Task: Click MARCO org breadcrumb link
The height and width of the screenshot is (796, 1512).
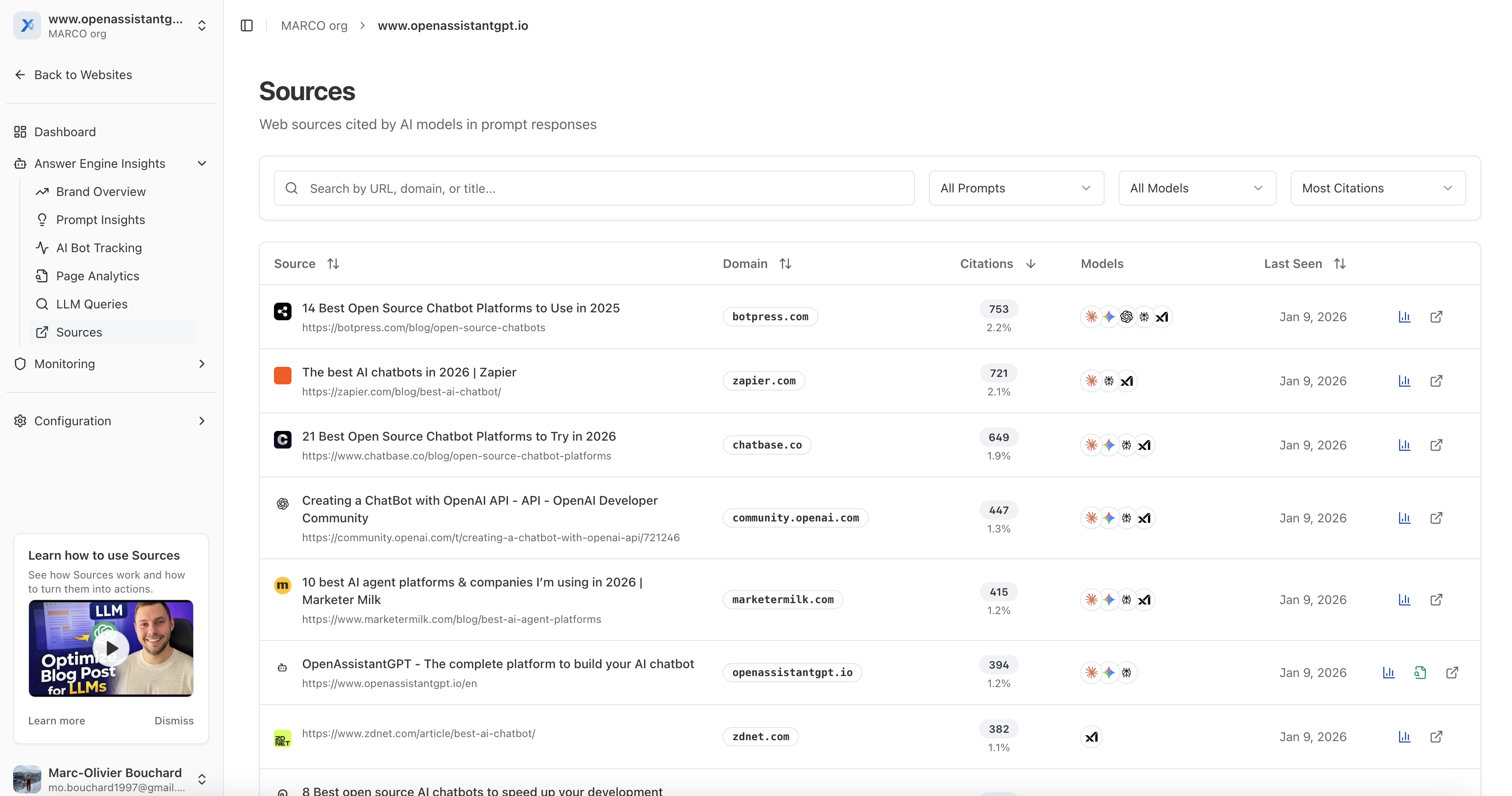Action: pyautogui.click(x=314, y=25)
